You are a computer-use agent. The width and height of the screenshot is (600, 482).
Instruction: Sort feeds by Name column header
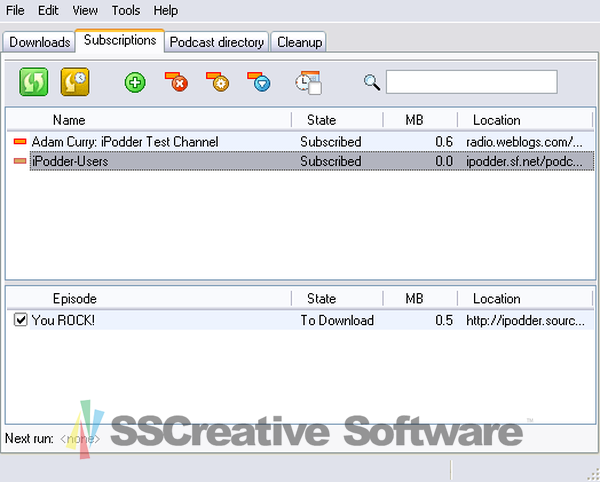tap(149, 120)
